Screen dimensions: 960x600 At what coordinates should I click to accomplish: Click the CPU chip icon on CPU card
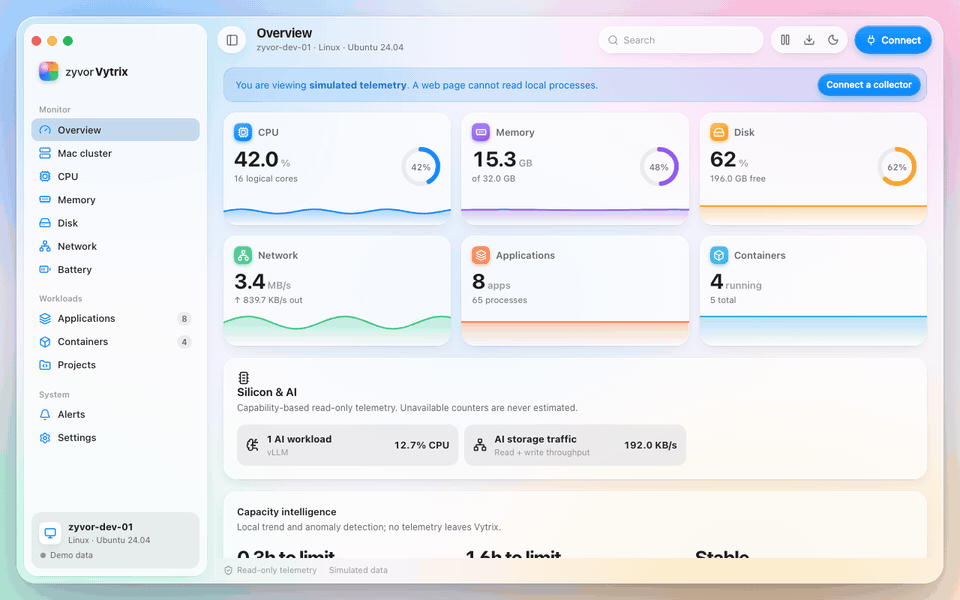click(x=243, y=132)
